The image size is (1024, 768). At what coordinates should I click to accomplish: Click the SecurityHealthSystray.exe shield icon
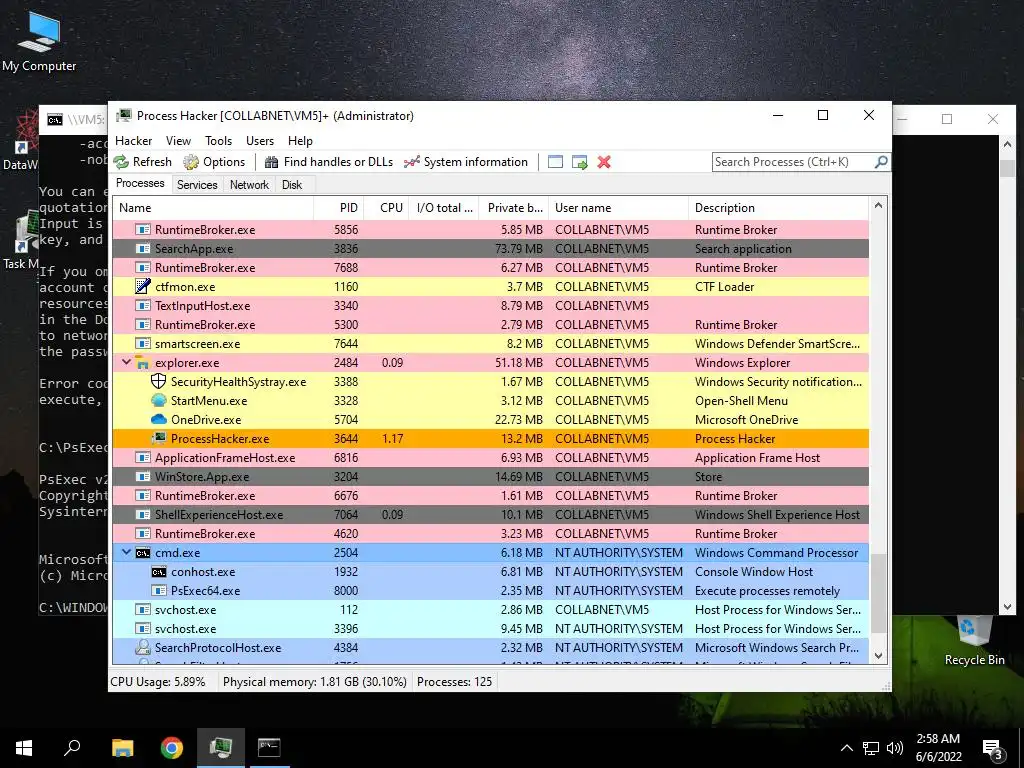(x=159, y=381)
